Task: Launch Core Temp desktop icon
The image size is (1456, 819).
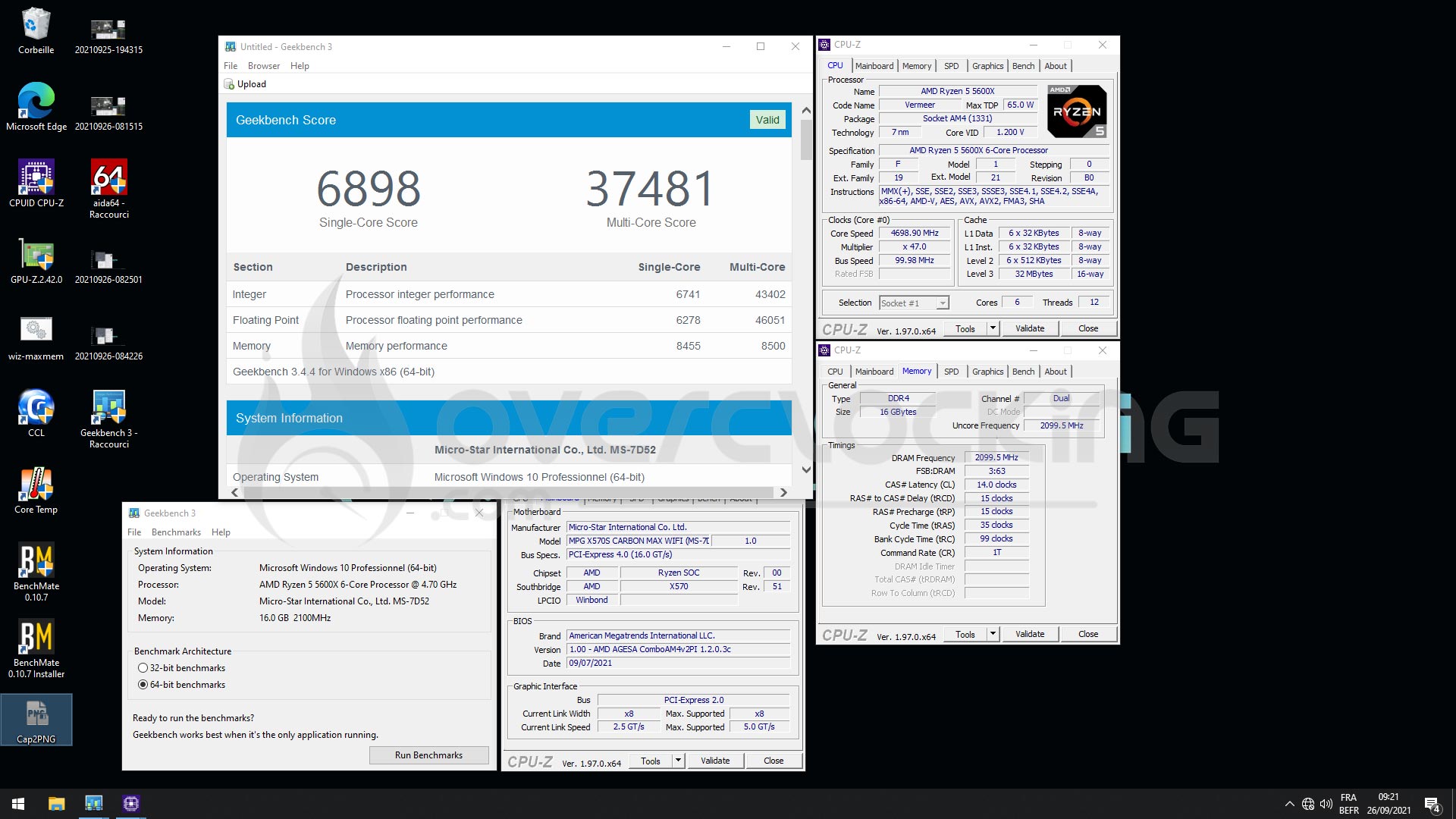Action: 36,491
